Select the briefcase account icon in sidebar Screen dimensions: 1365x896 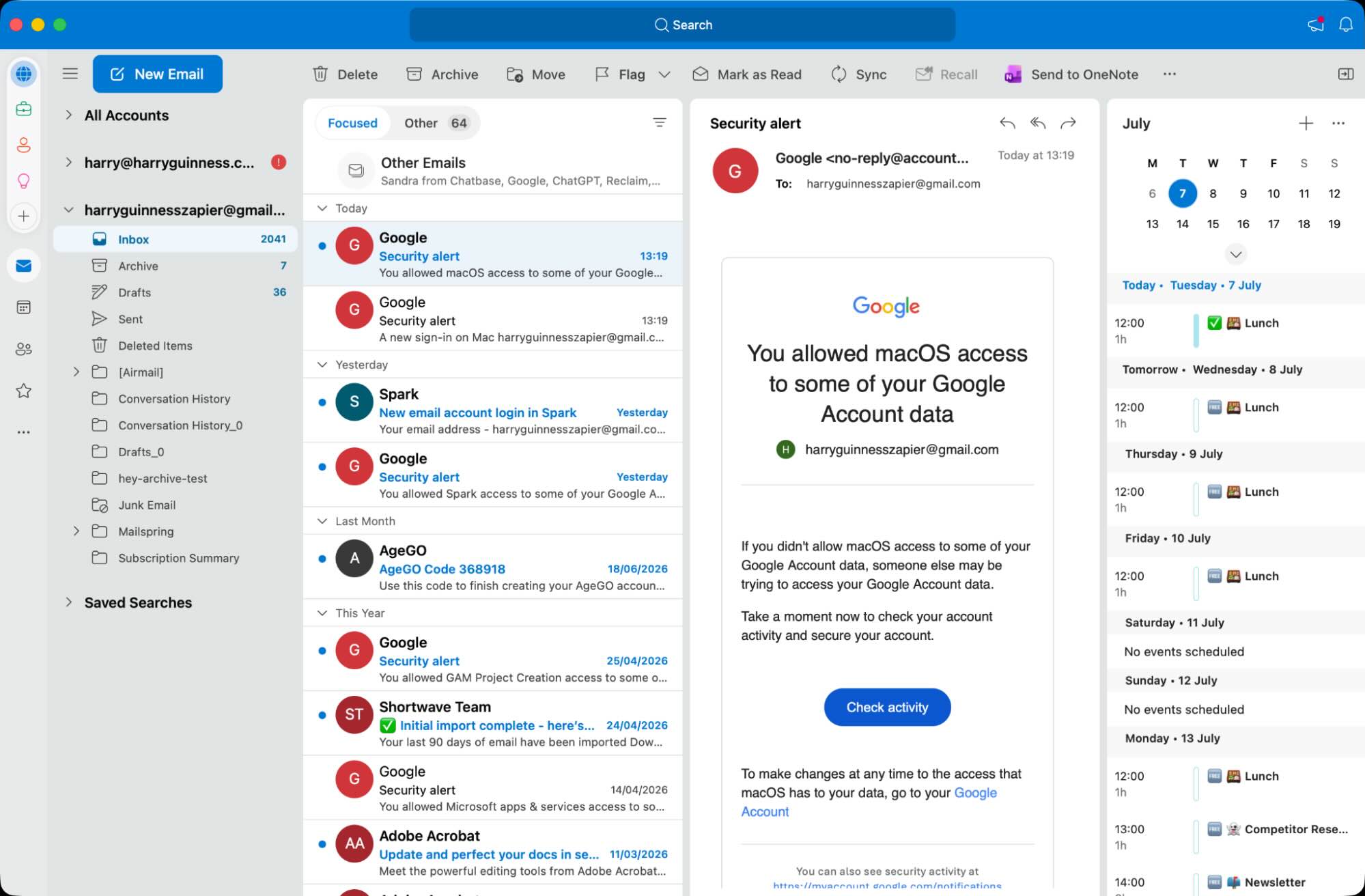[24, 109]
